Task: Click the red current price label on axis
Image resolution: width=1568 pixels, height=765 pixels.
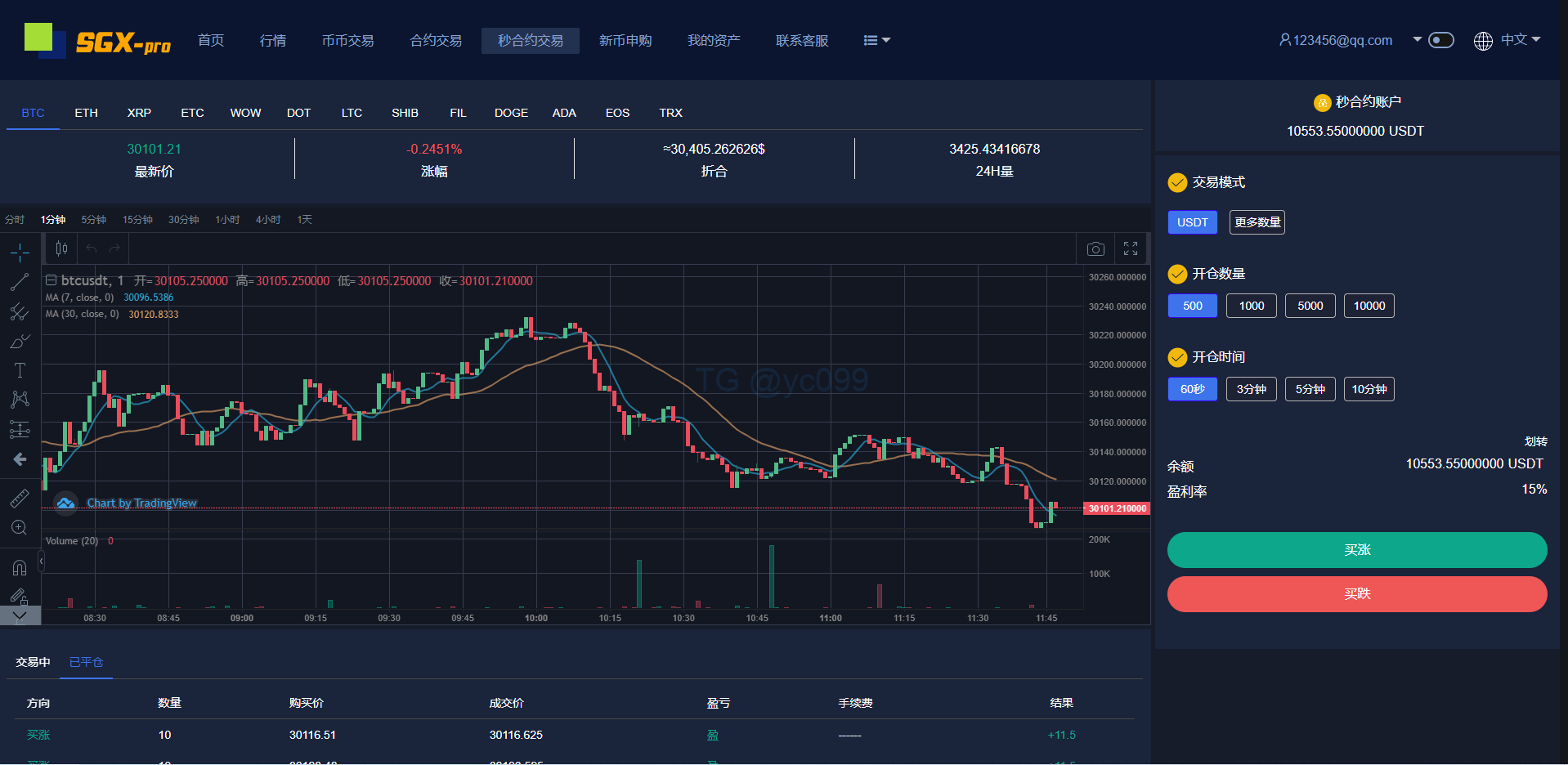Action: 1117,508
